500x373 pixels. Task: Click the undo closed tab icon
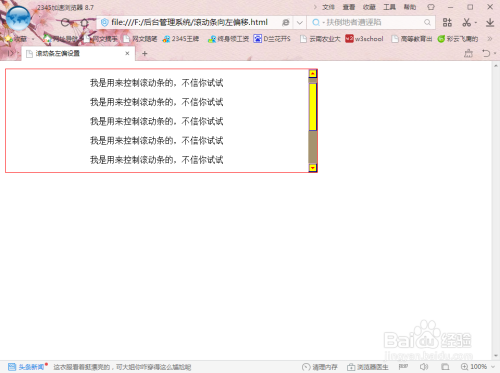click(486, 53)
